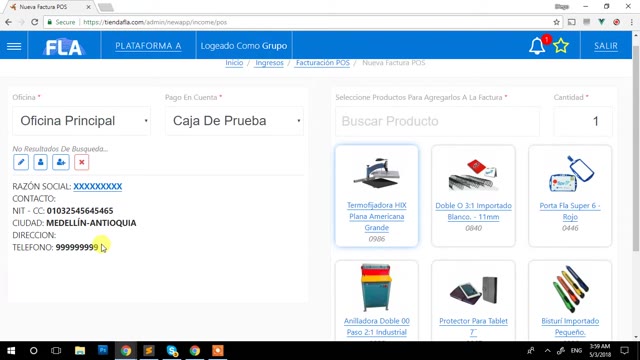Open PLATAFORMA A menu item
This screenshot has height=360, width=640.
pos(148,46)
